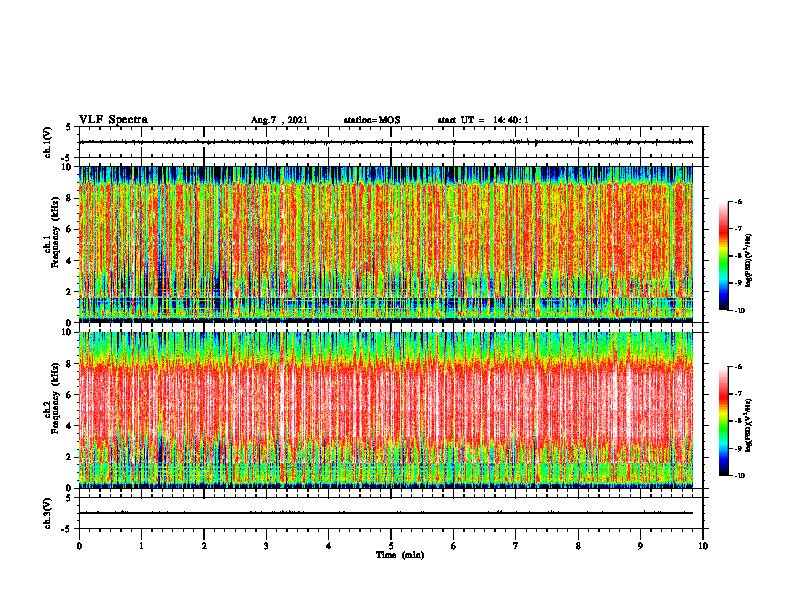792x612 pixels.
Task: Click the log(PSD) label beside ch.2 colorbar
Action: click(749, 425)
